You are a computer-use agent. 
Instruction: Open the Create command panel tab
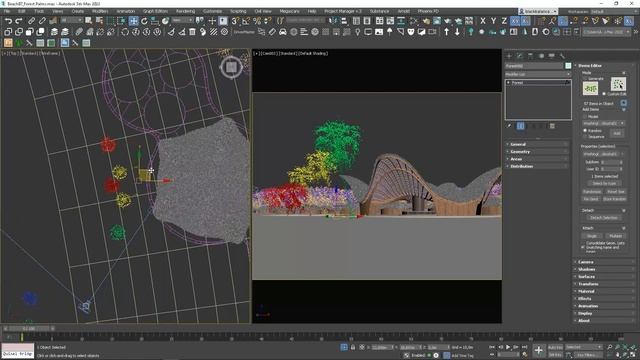(x=509, y=56)
